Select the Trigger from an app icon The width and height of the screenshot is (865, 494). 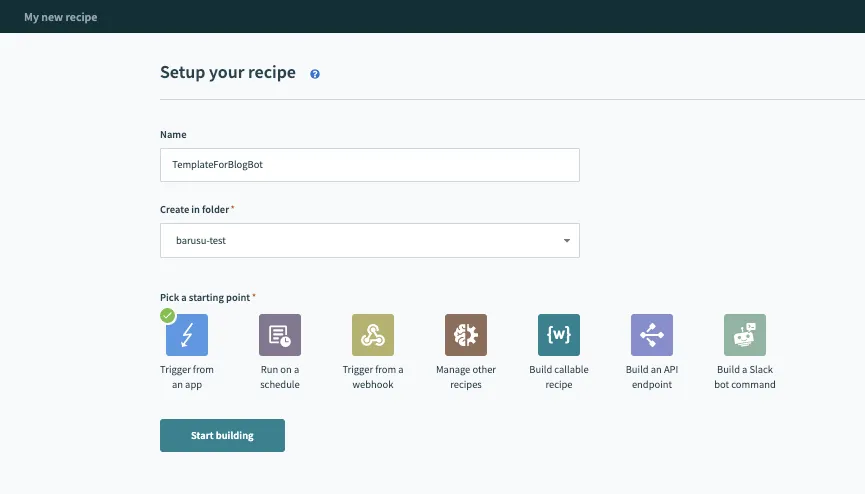point(187,335)
